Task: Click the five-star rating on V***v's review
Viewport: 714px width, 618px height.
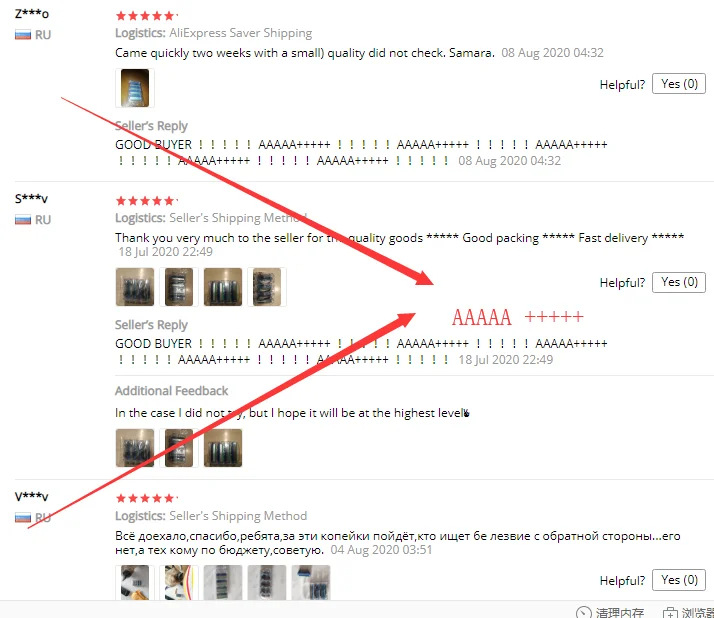Action: point(145,498)
